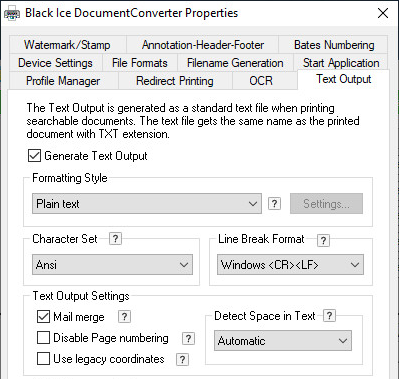Switch to the Watermark/Stamp tab
Image resolution: width=399 pixels, height=379 pixels.
(x=67, y=45)
